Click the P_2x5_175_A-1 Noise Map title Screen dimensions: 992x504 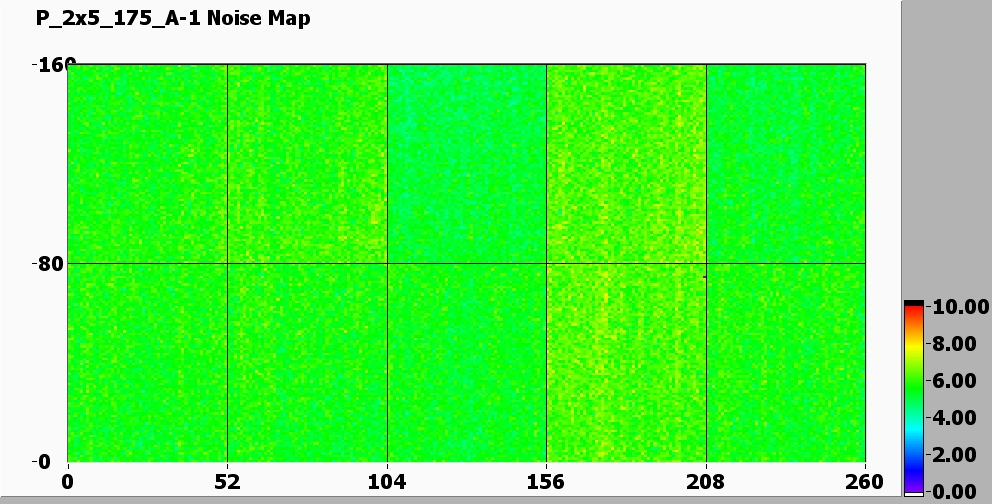173,18
